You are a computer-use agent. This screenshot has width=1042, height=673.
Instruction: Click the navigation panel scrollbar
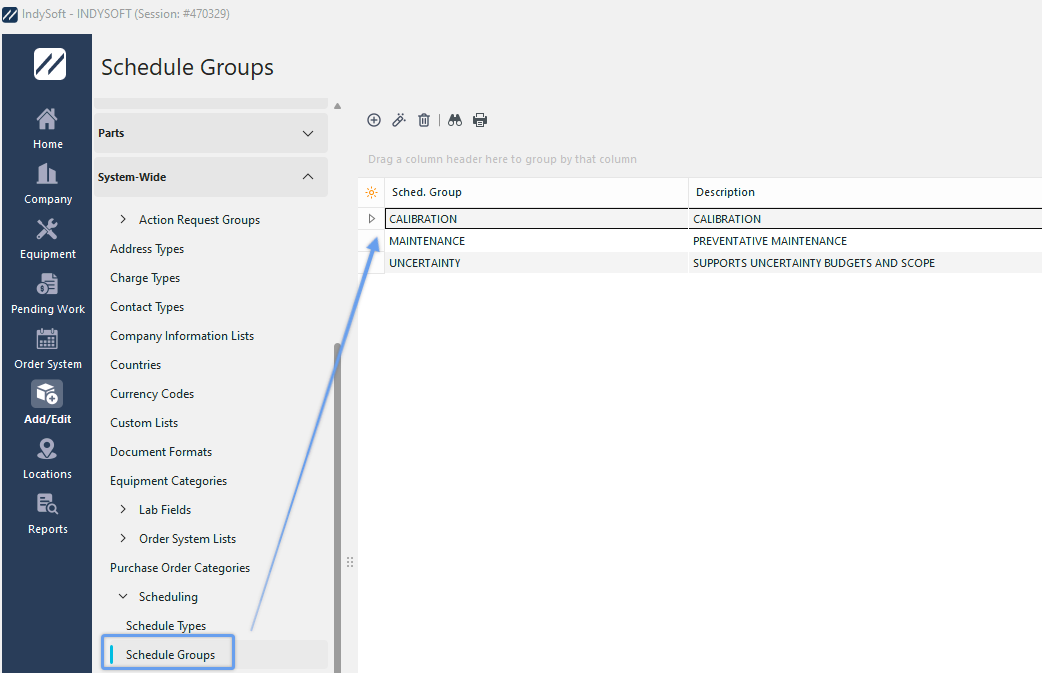(x=338, y=508)
